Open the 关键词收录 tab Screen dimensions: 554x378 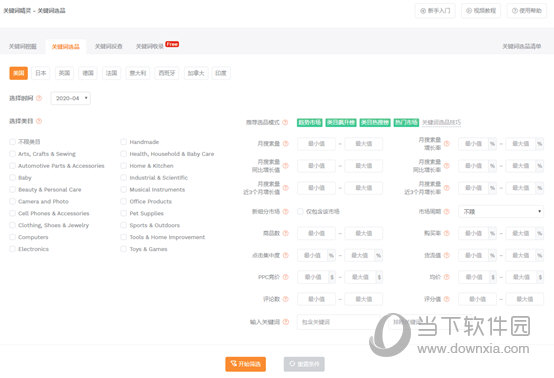coord(150,46)
